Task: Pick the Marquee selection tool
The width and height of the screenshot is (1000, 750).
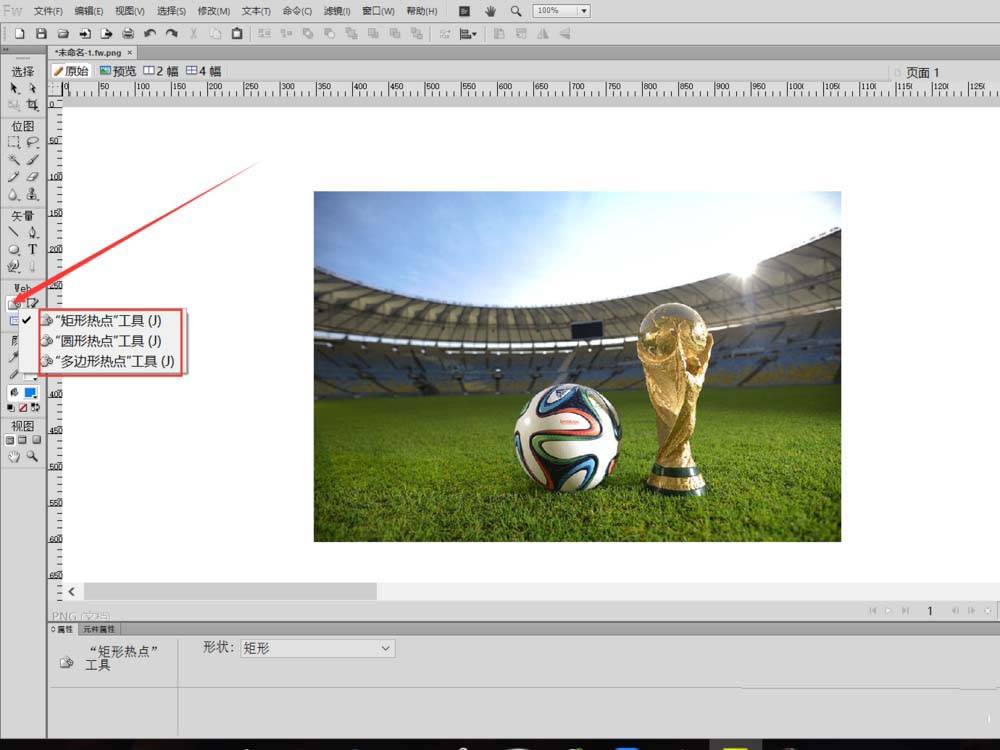Action: click(x=14, y=143)
